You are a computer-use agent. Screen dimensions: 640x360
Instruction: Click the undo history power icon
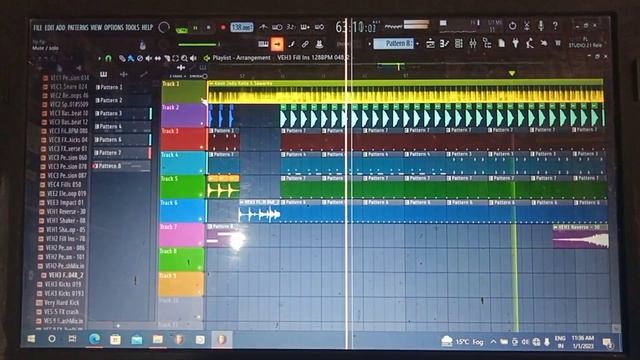click(512, 26)
